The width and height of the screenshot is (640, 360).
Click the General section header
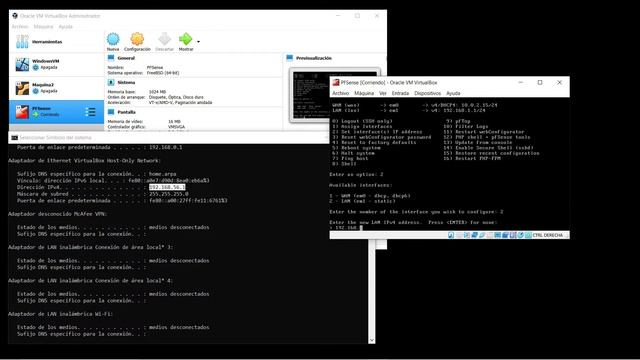126,58
